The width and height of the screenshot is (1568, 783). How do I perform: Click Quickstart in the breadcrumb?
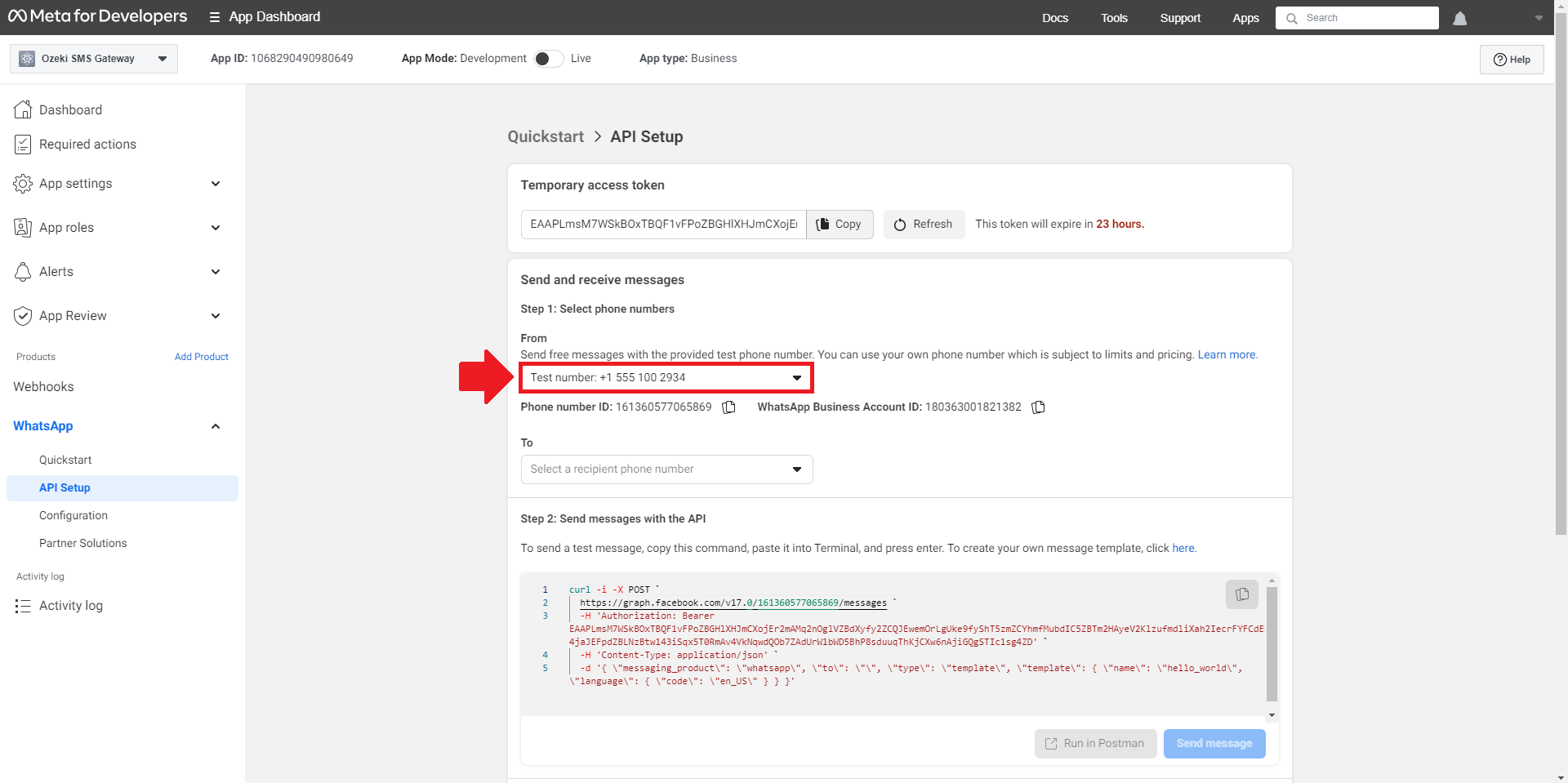[546, 137]
